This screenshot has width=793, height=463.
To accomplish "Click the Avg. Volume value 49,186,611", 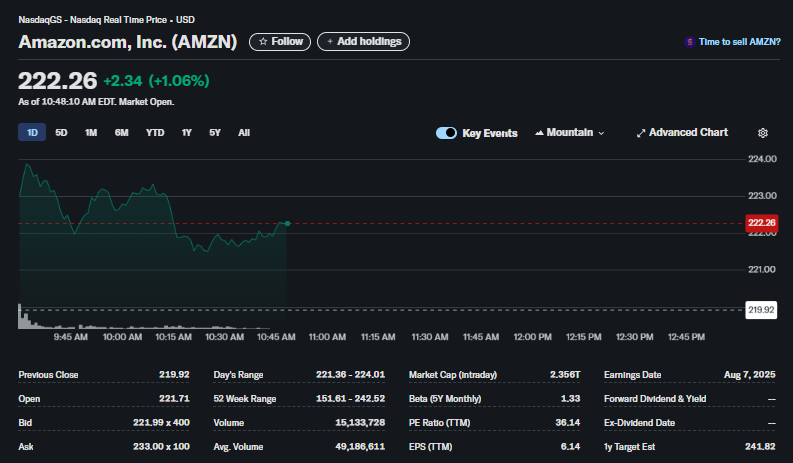I will [360, 447].
